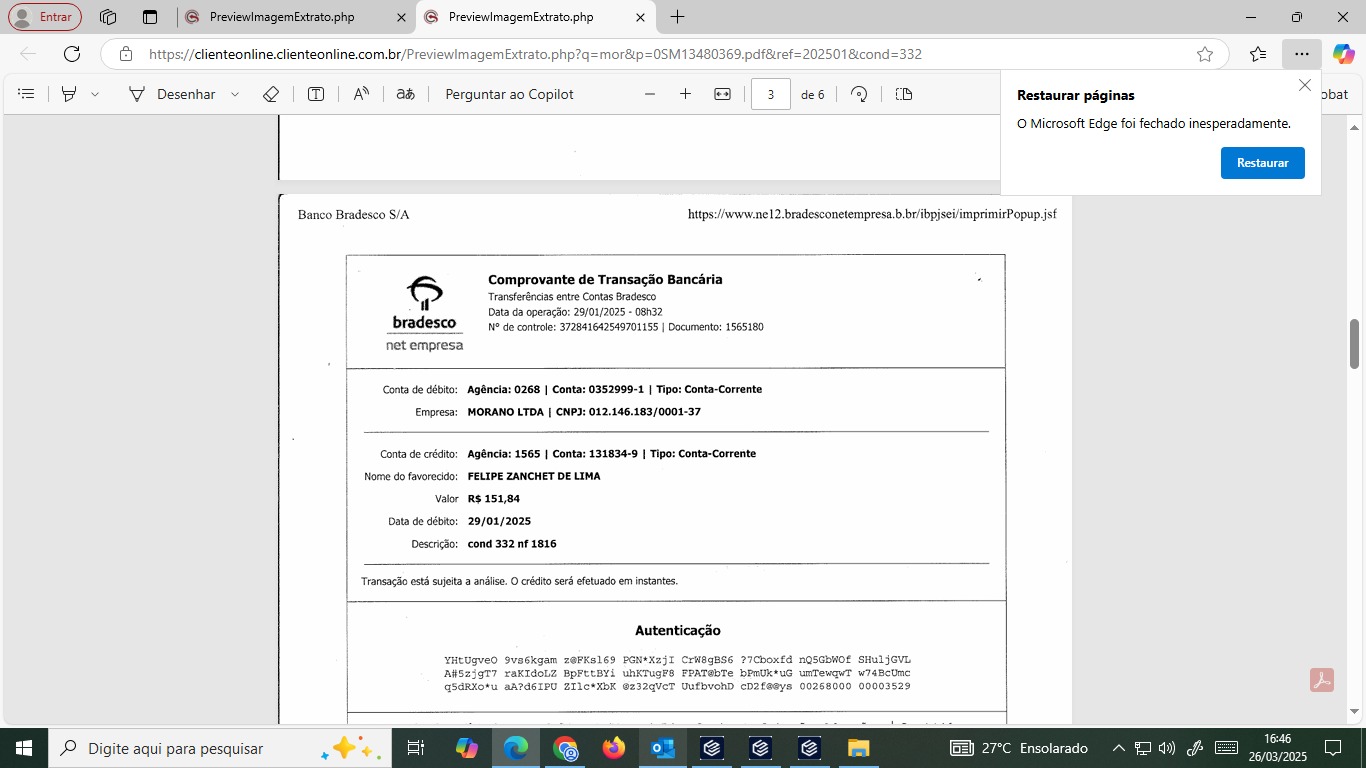The width and height of the screenshot is (1366, 768).
Task: Select the description cond 332 nf 1816
Action: coord(512,544)
